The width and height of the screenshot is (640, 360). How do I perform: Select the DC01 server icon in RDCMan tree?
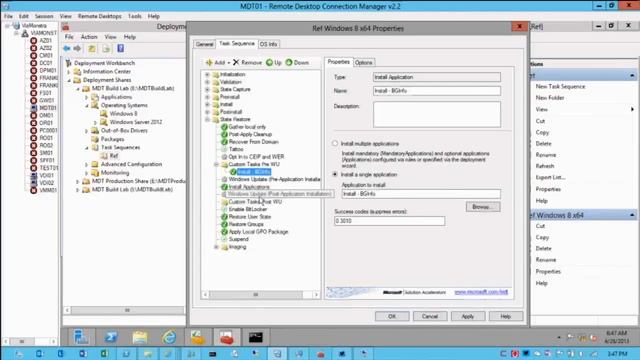(33, 63)
